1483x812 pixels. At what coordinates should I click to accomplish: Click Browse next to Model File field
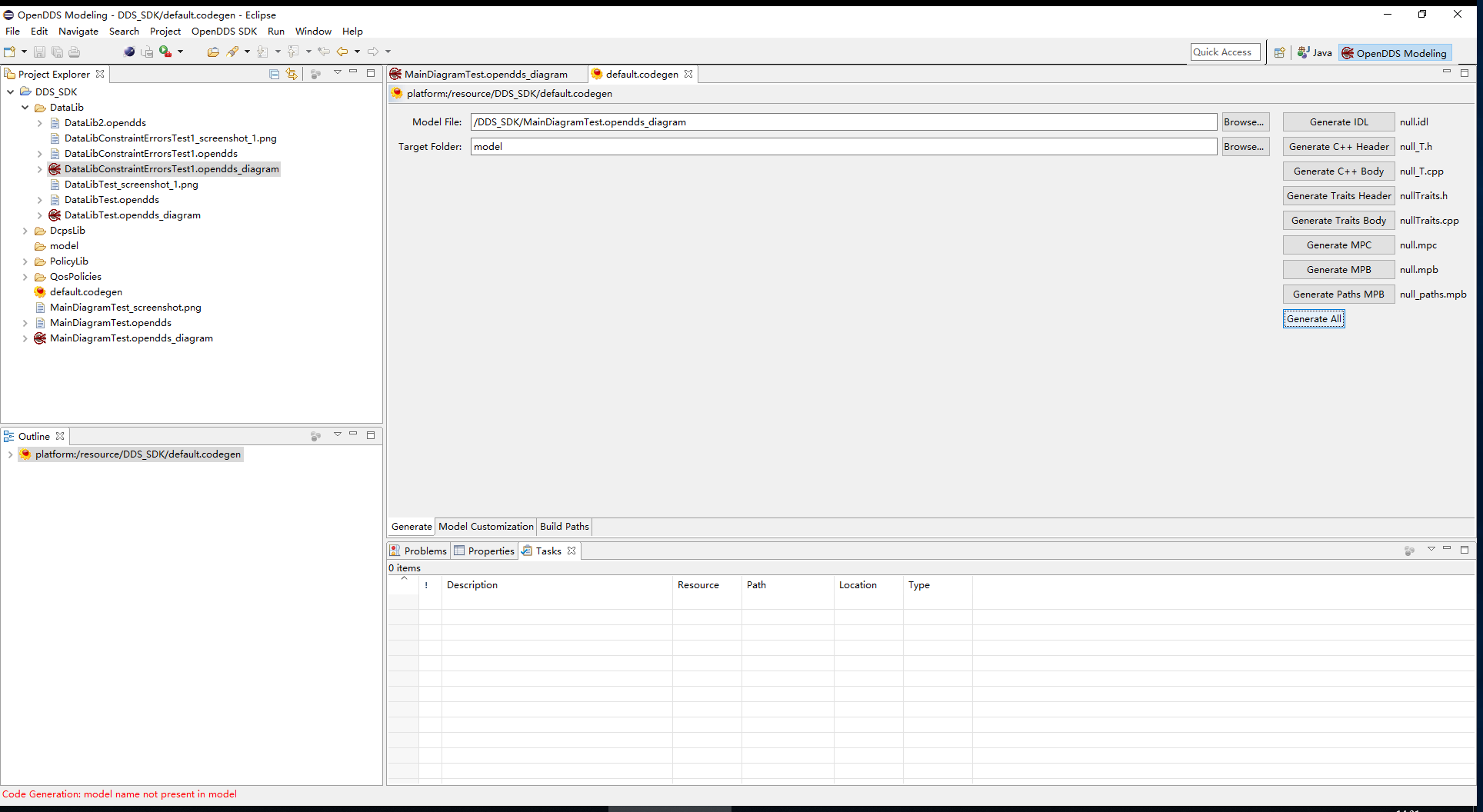1244,121
